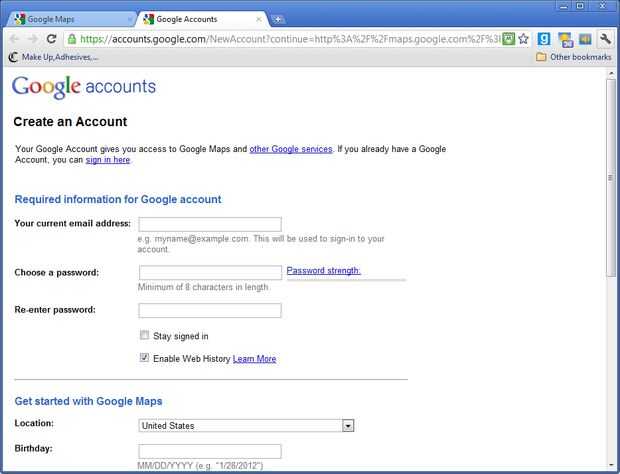Screen dimensions: 620x474
Task: Click the MM/DD/YYYY format hint
Action: [x=200, y=466]
